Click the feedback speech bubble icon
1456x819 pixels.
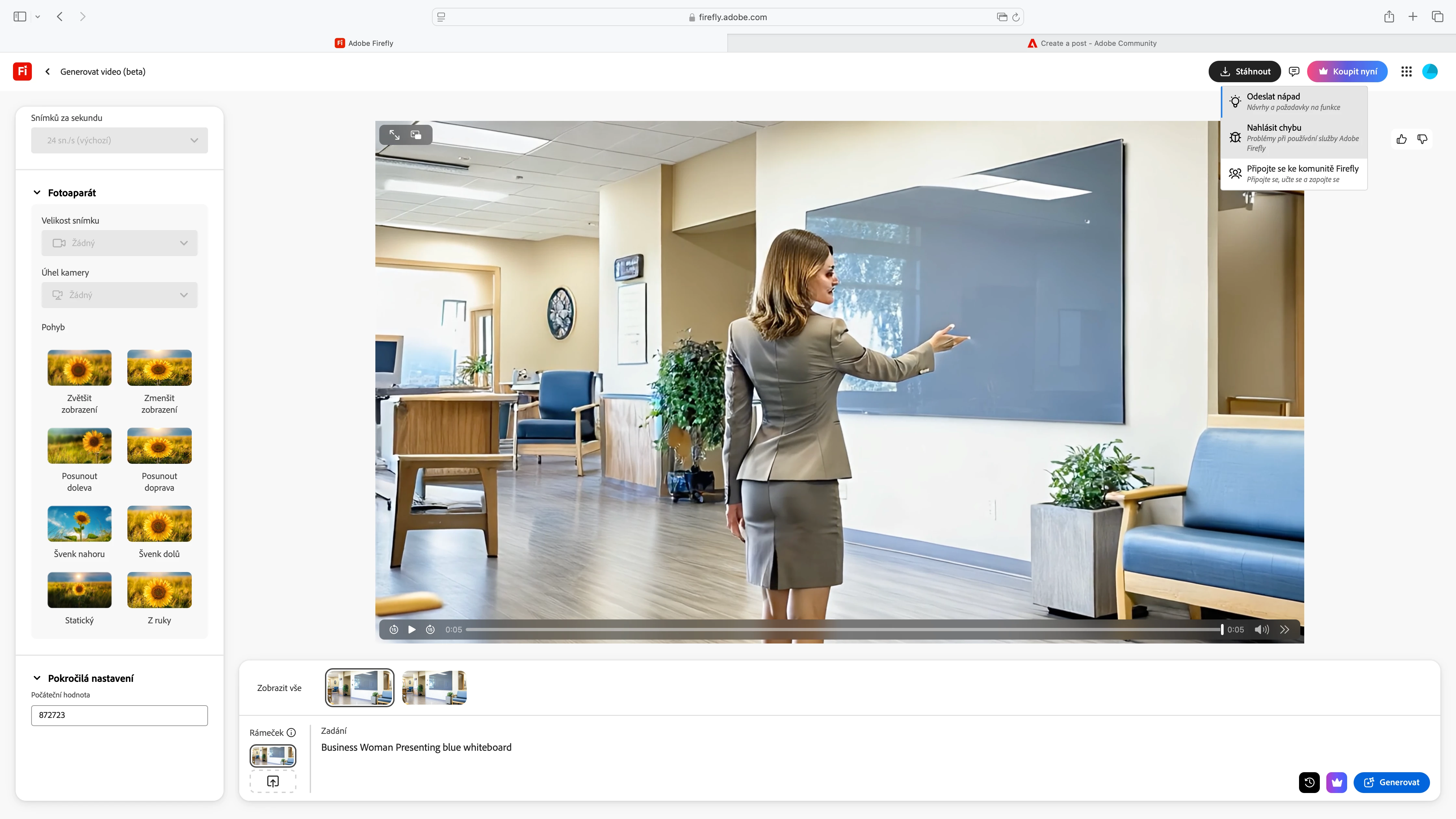1294,71
